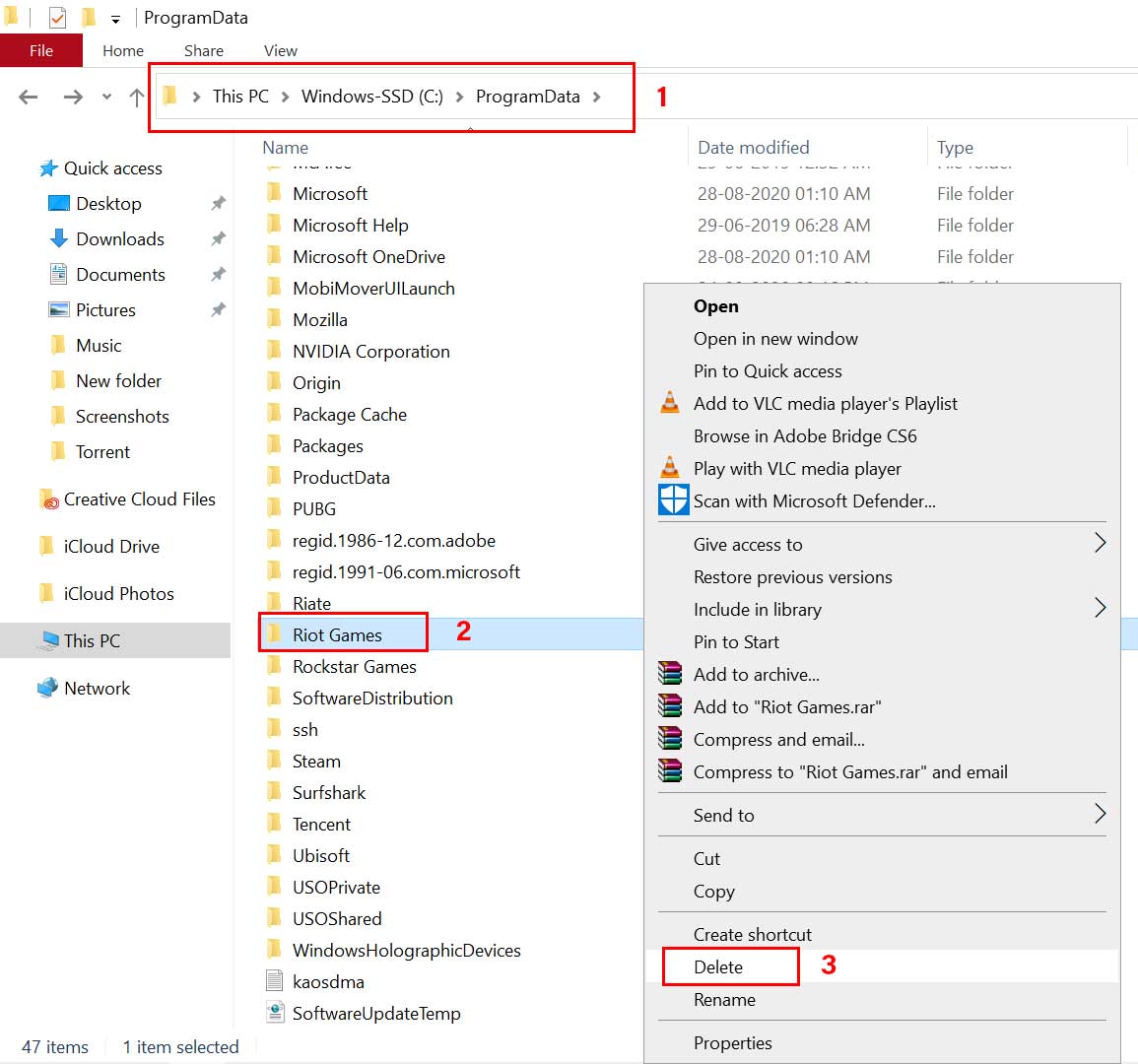Expand Include in library submenu arrow
1138x1064 pixels.
(1100, 608)
